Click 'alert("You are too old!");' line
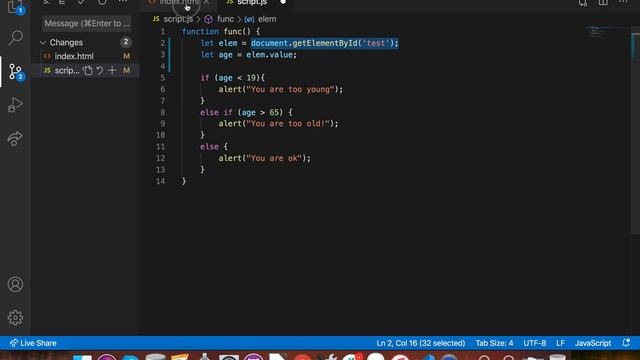The width and height of the screenshot is (640, 360). click(278, 123)
